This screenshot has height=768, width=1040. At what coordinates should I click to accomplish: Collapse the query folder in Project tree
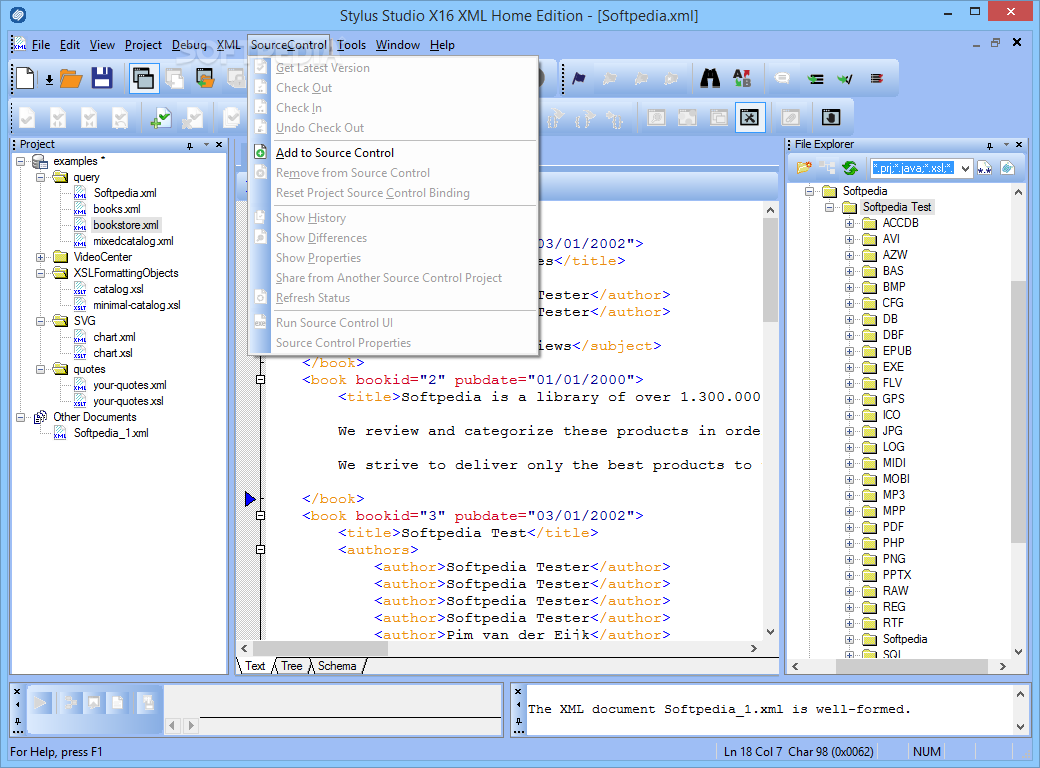(x=40, y=177)
